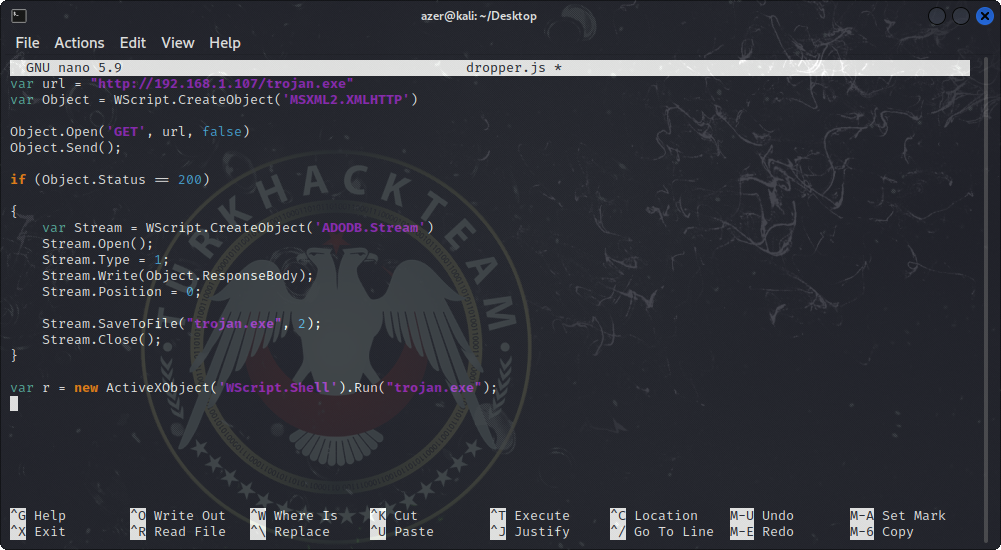
Task: Open the Help menu
Action: click(x=225, y=43)
